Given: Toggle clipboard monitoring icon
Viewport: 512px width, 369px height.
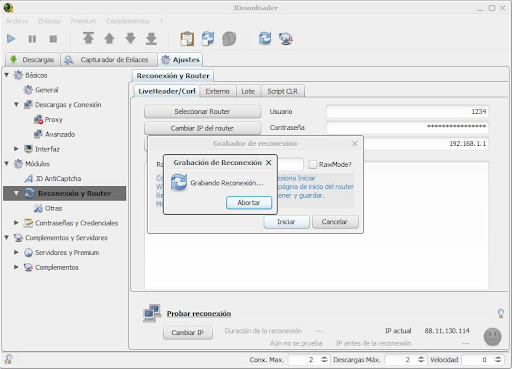Looking at the screenshot, I should tap(187, 39).
